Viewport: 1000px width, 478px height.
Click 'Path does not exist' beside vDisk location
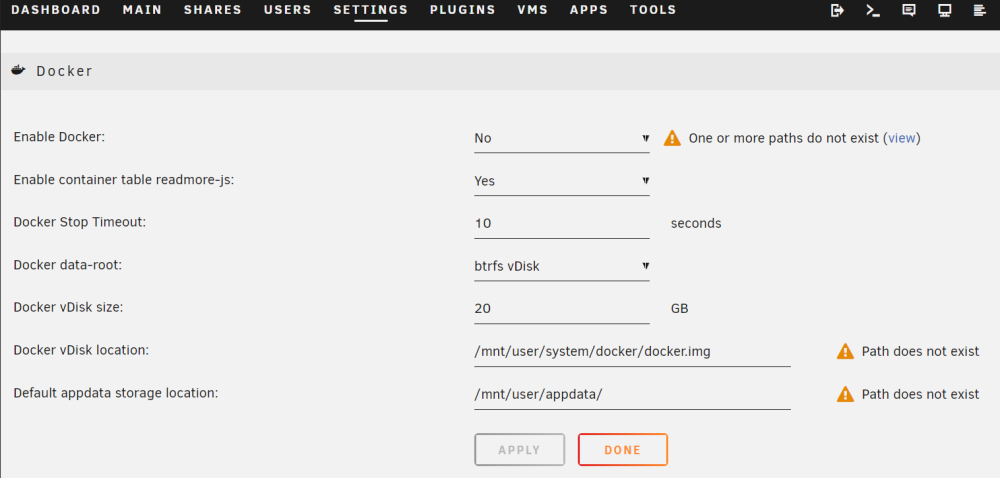coord(920,352)
